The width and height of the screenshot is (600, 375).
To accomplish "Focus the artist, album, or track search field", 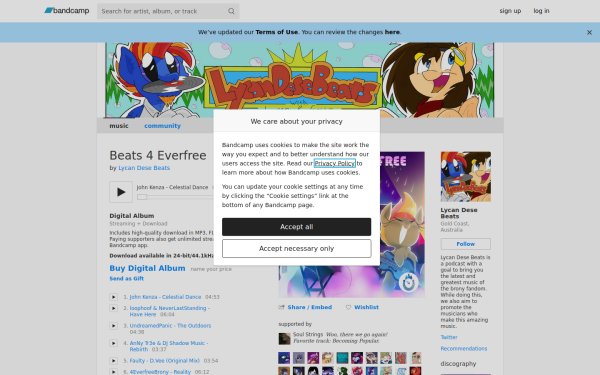I will 168,11.
